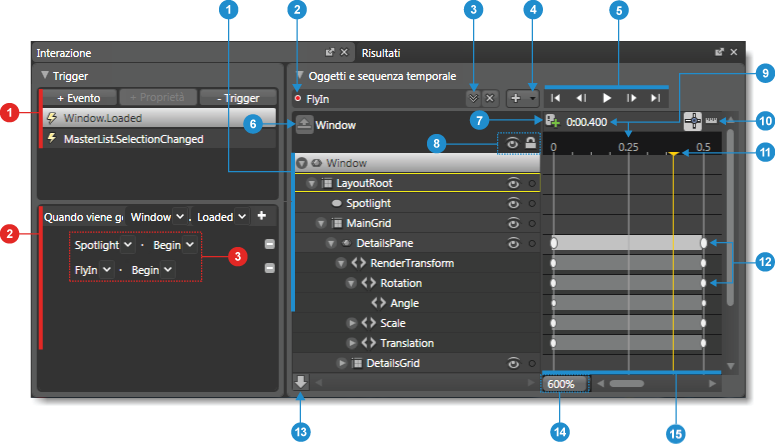Screen dimensions: 775x444
Task: Expand the DetailsGrid node
Action: pyautogui.click(x=342, y=363)
